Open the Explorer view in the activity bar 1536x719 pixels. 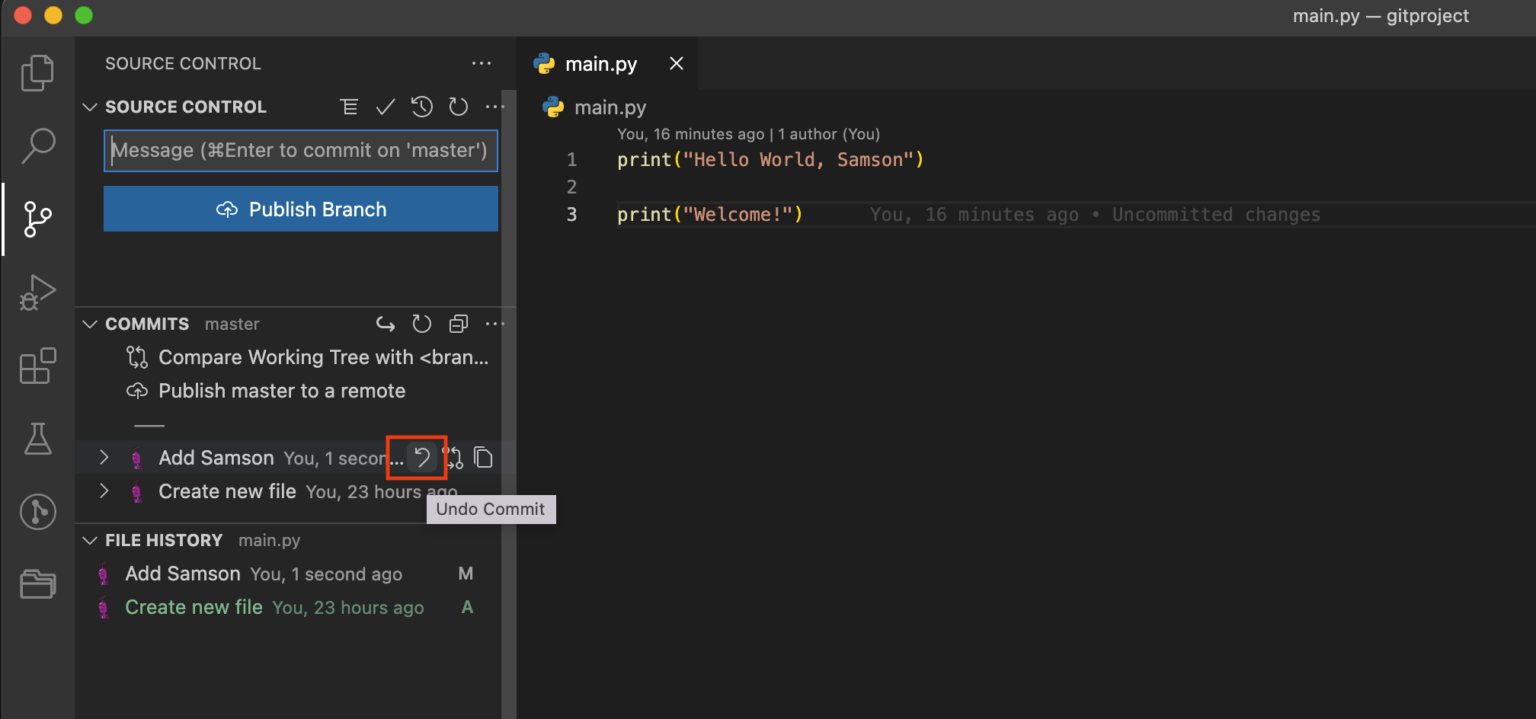coord(37,72)
